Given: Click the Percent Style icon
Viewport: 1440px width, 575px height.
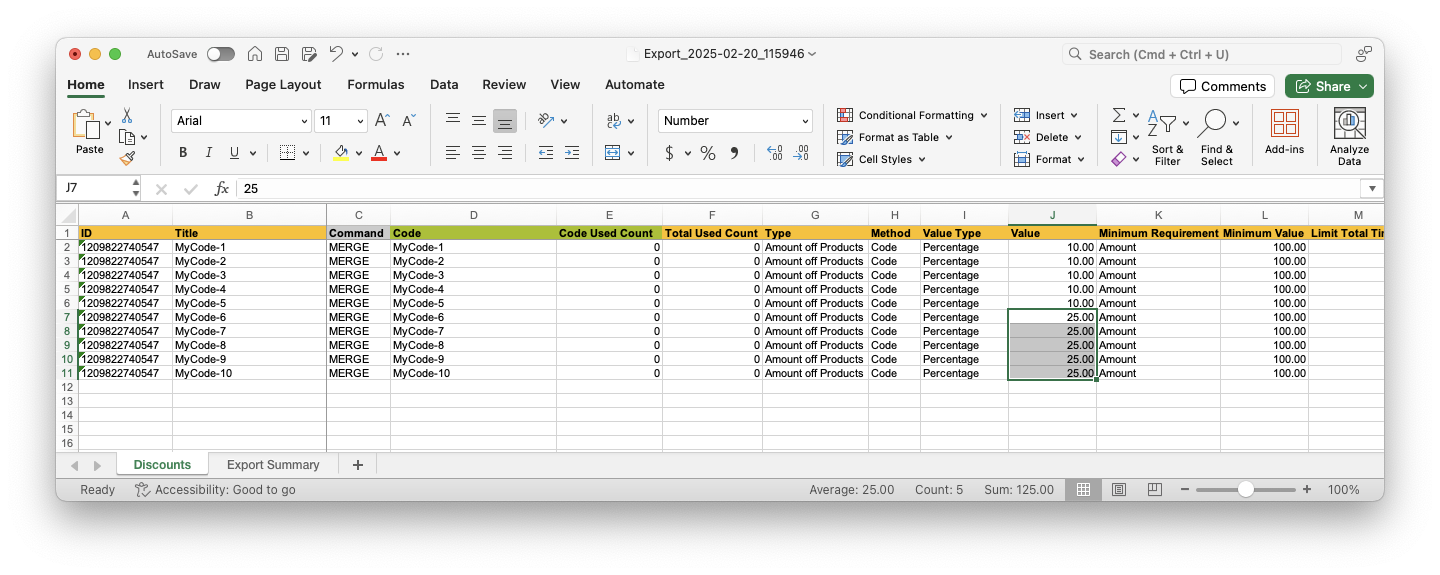Looking at the screenshot, I should [707, 153].
